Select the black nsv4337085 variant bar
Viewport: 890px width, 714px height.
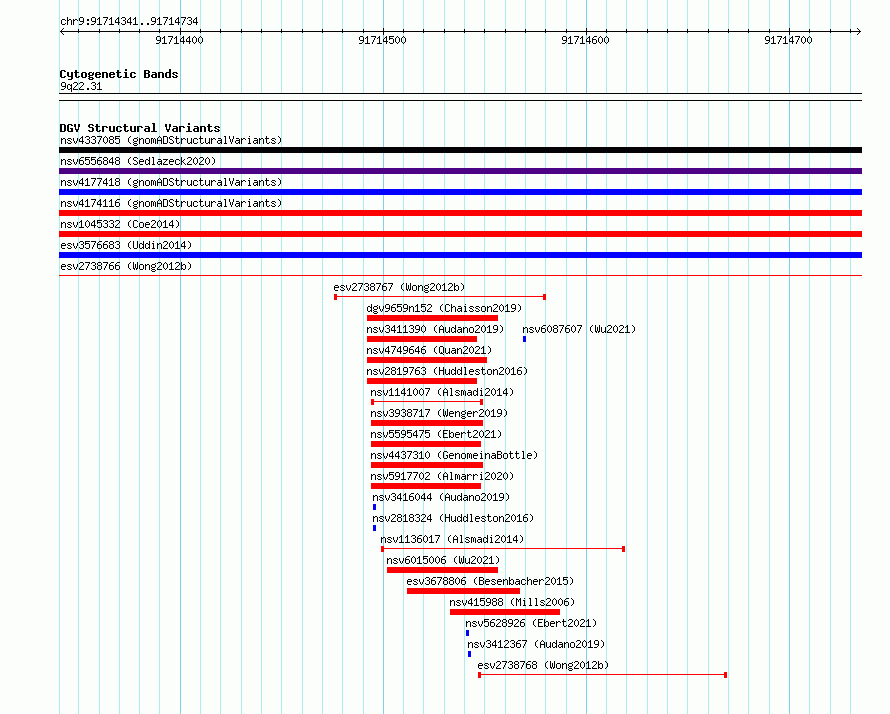click(x=460, y=150)
